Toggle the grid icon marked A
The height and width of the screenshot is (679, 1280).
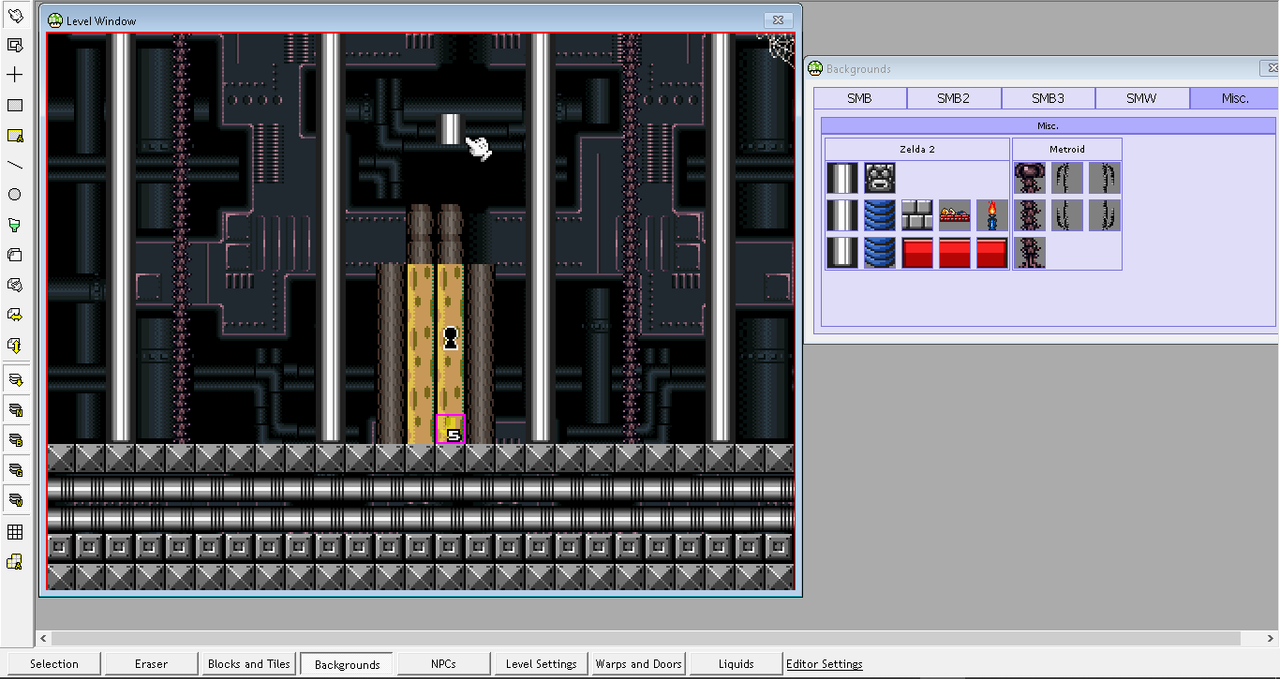[15, 562]
